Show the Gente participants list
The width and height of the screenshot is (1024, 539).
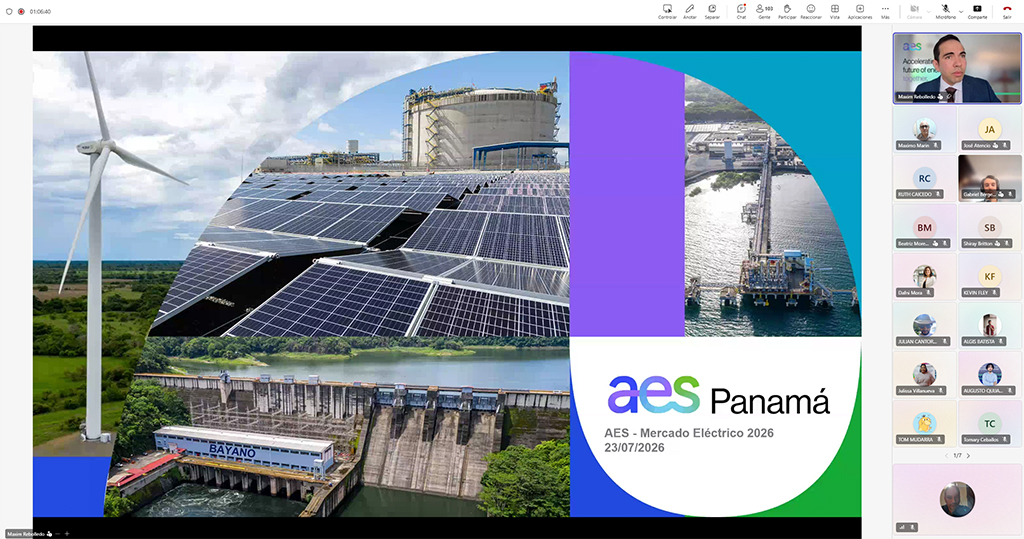coord(764,11)
